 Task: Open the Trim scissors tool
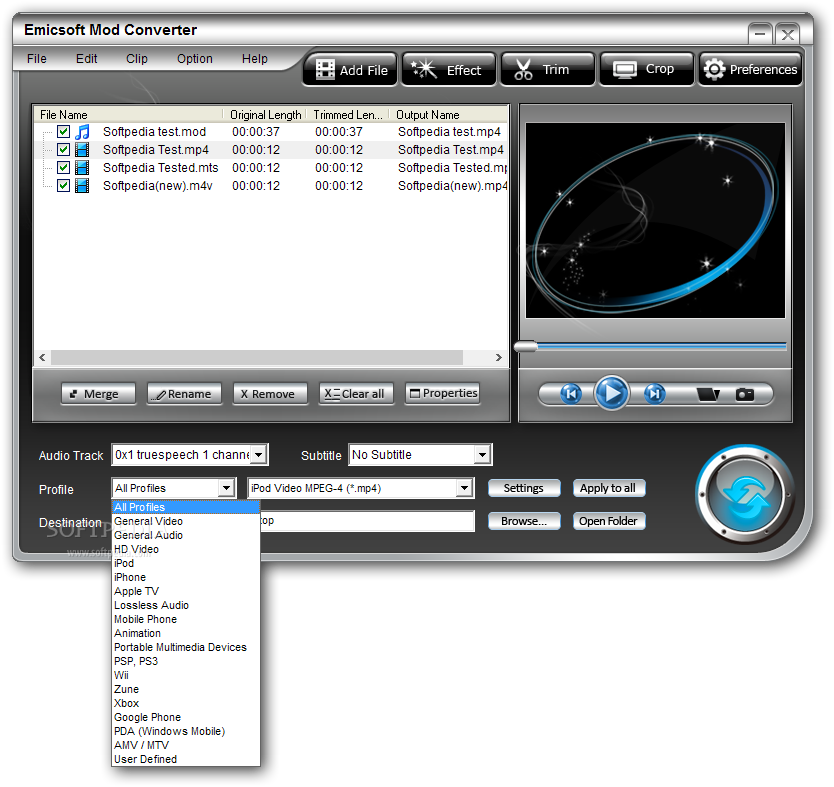click(x=548, y=69)
